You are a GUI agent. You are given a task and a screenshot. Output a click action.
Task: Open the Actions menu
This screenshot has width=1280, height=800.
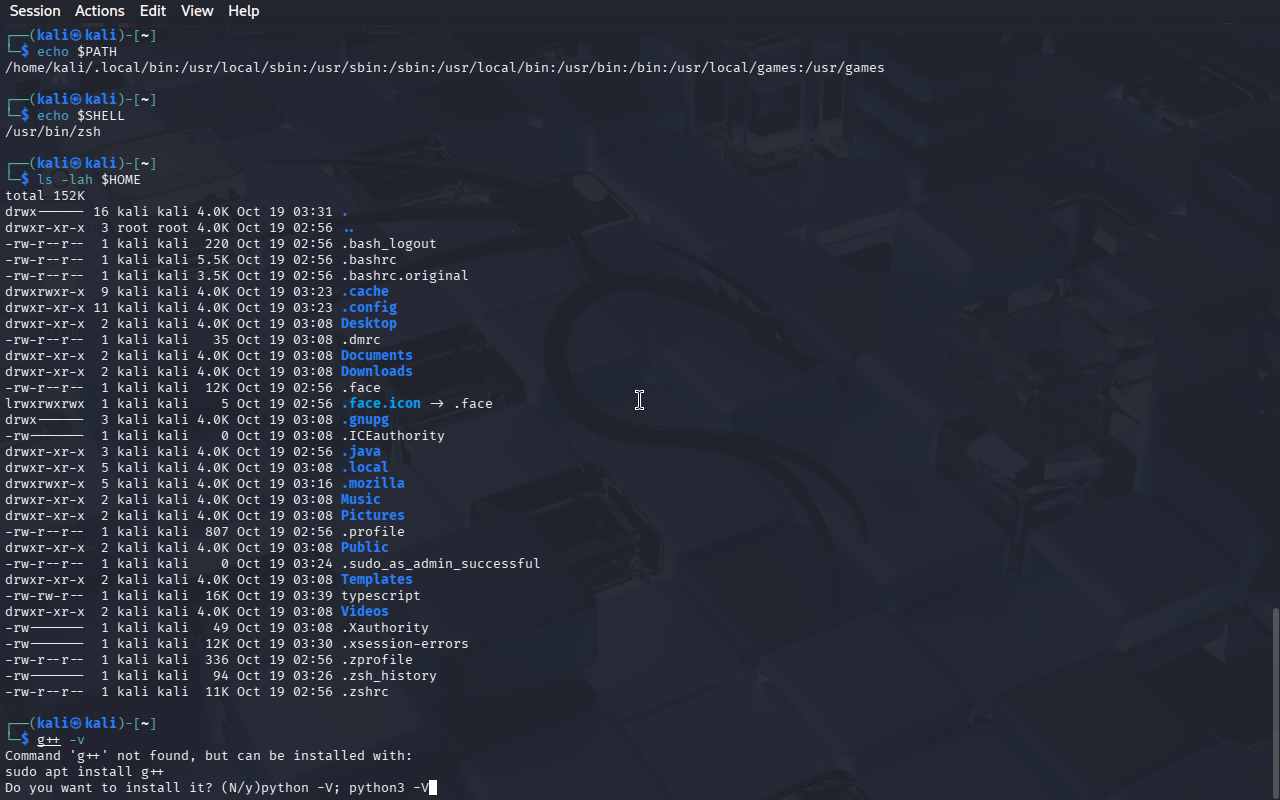pos(100,11)
